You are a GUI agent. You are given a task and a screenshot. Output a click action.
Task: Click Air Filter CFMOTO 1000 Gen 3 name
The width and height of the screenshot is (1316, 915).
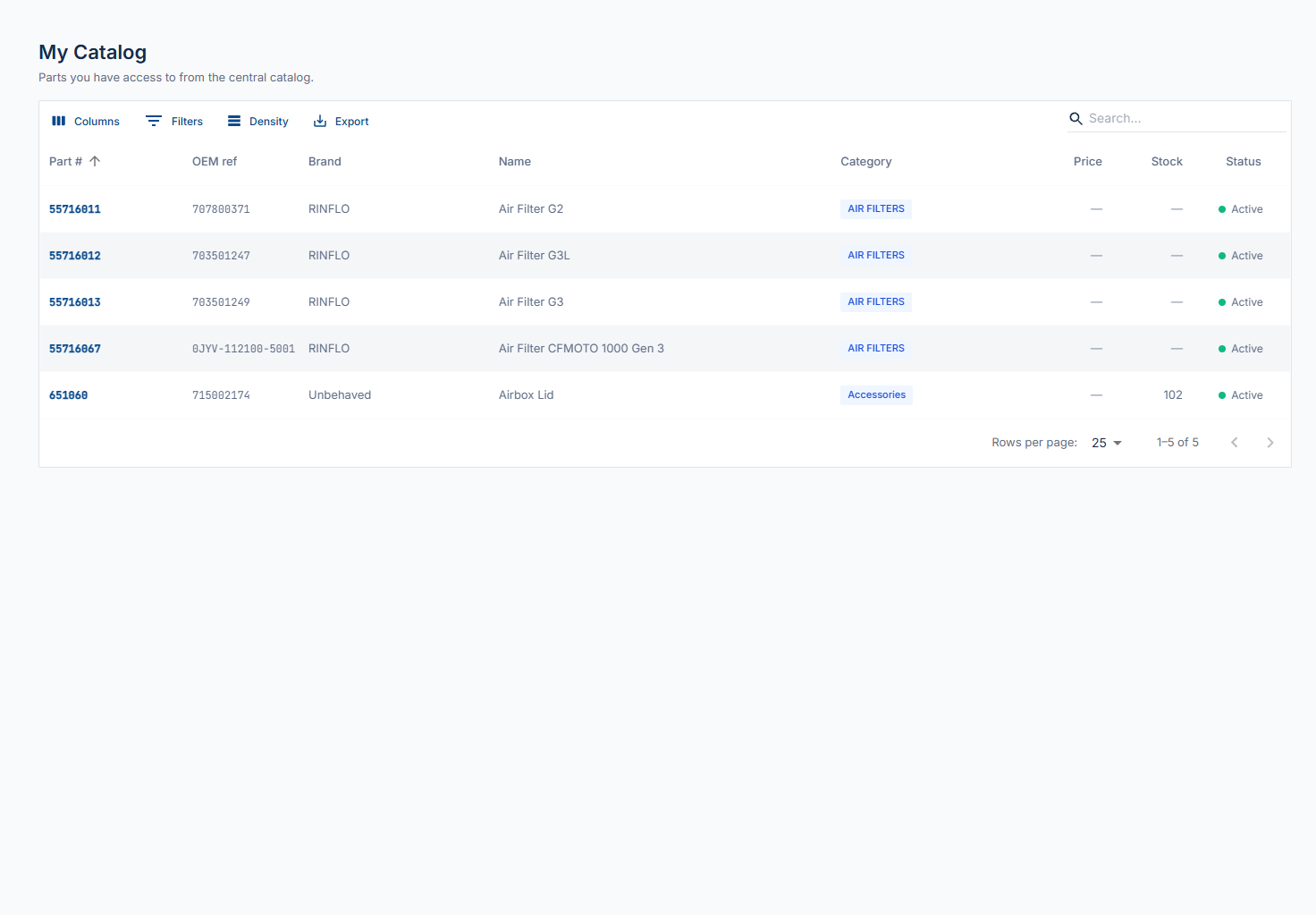pos(581,348)
